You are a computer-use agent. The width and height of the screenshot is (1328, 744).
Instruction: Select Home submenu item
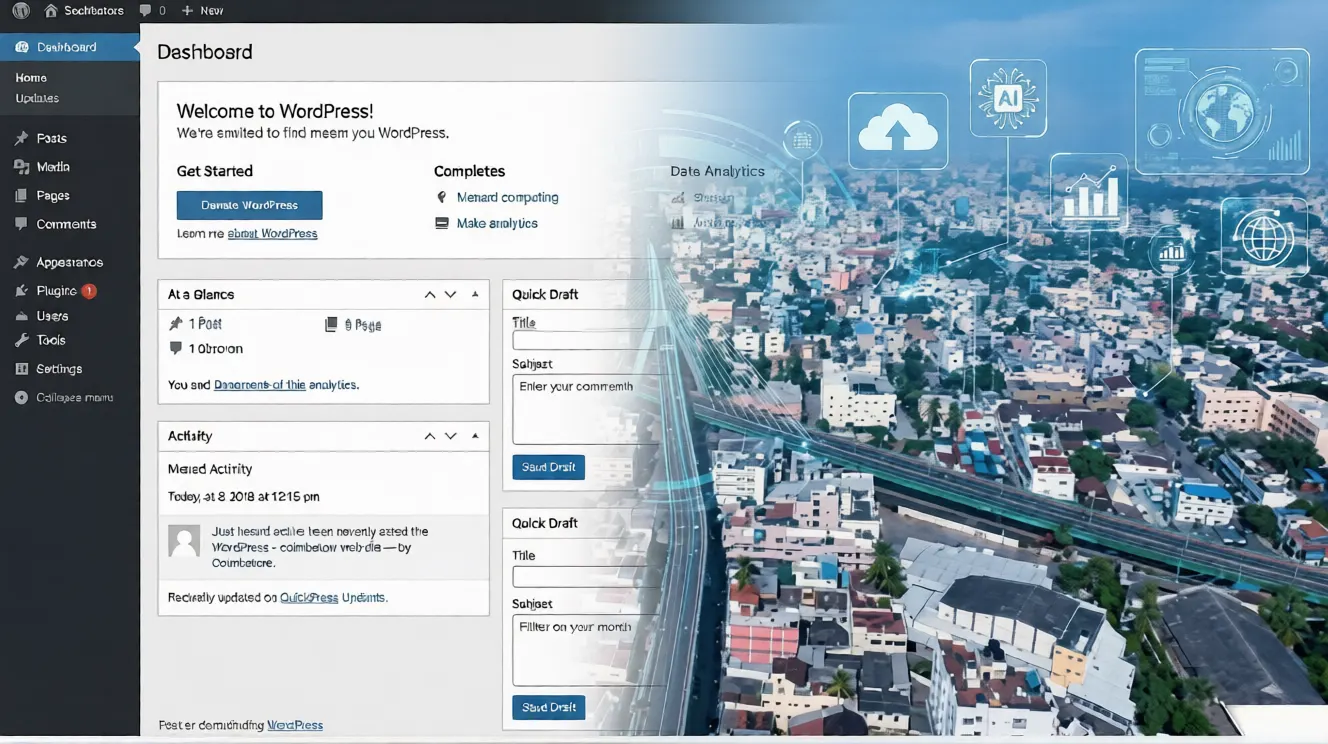31,78
